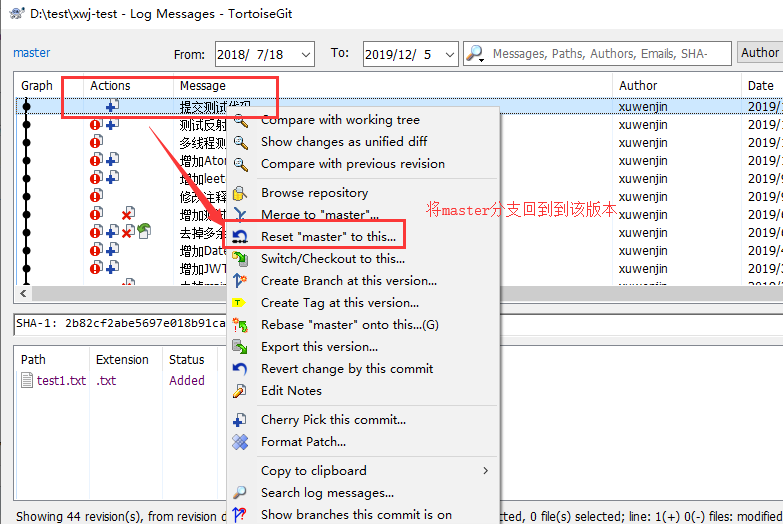
Task: Open the To date dropdown
Action: pyautogui.click(x=449, y=54)
